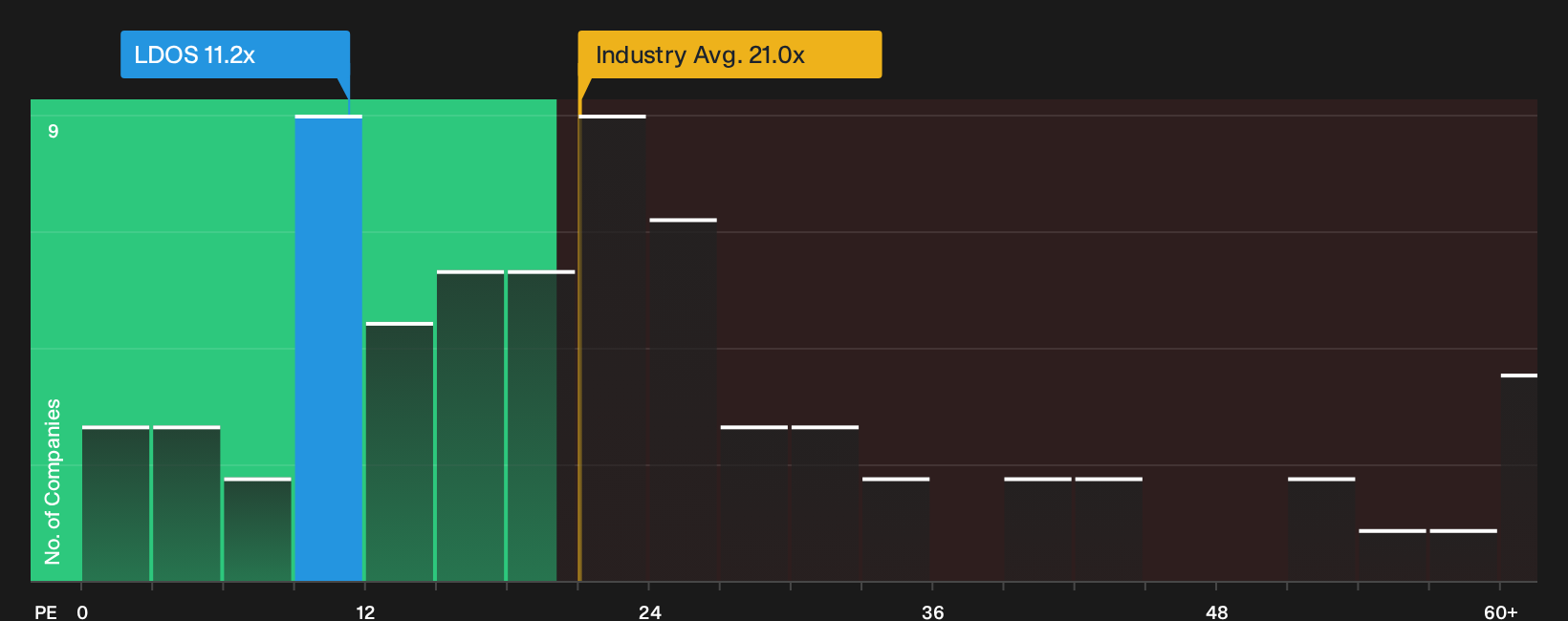
Task: Click the x-axis label 48
Action: (x=1216, y=612)
